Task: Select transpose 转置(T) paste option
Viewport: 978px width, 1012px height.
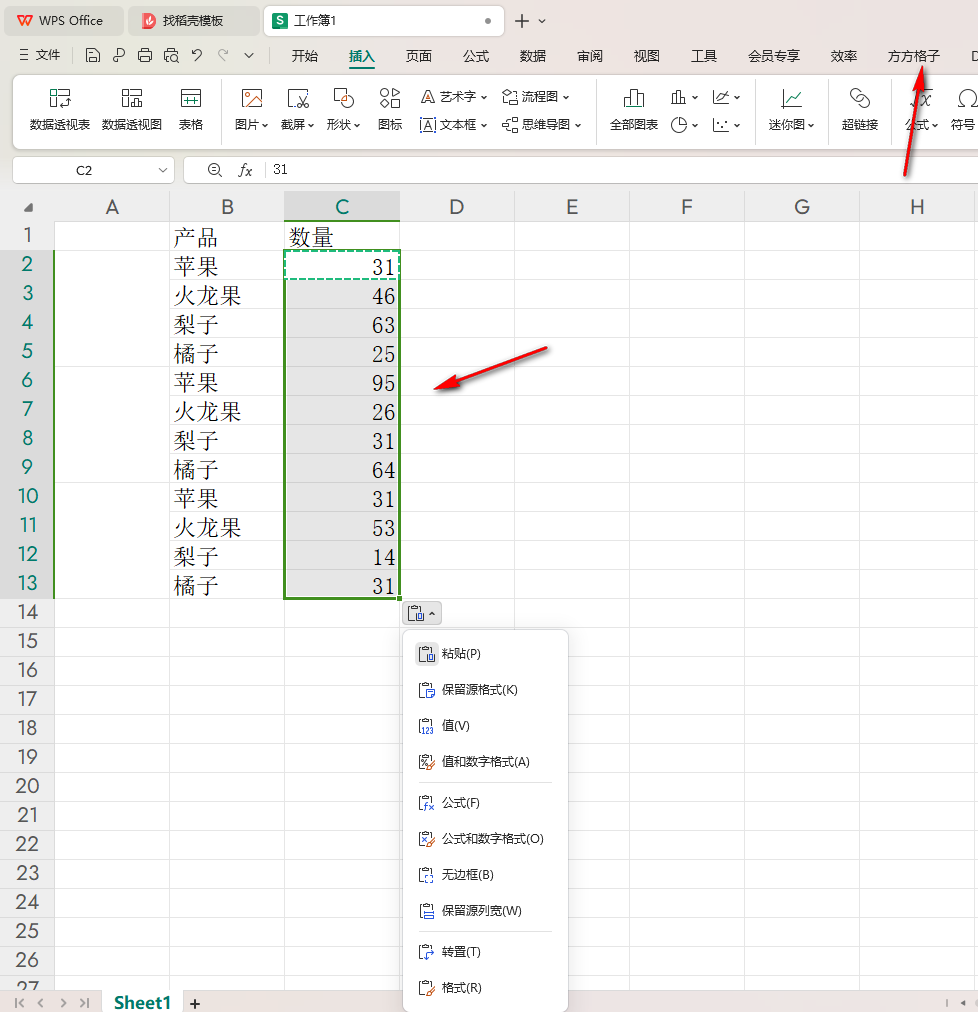Action: coord(461,952)
